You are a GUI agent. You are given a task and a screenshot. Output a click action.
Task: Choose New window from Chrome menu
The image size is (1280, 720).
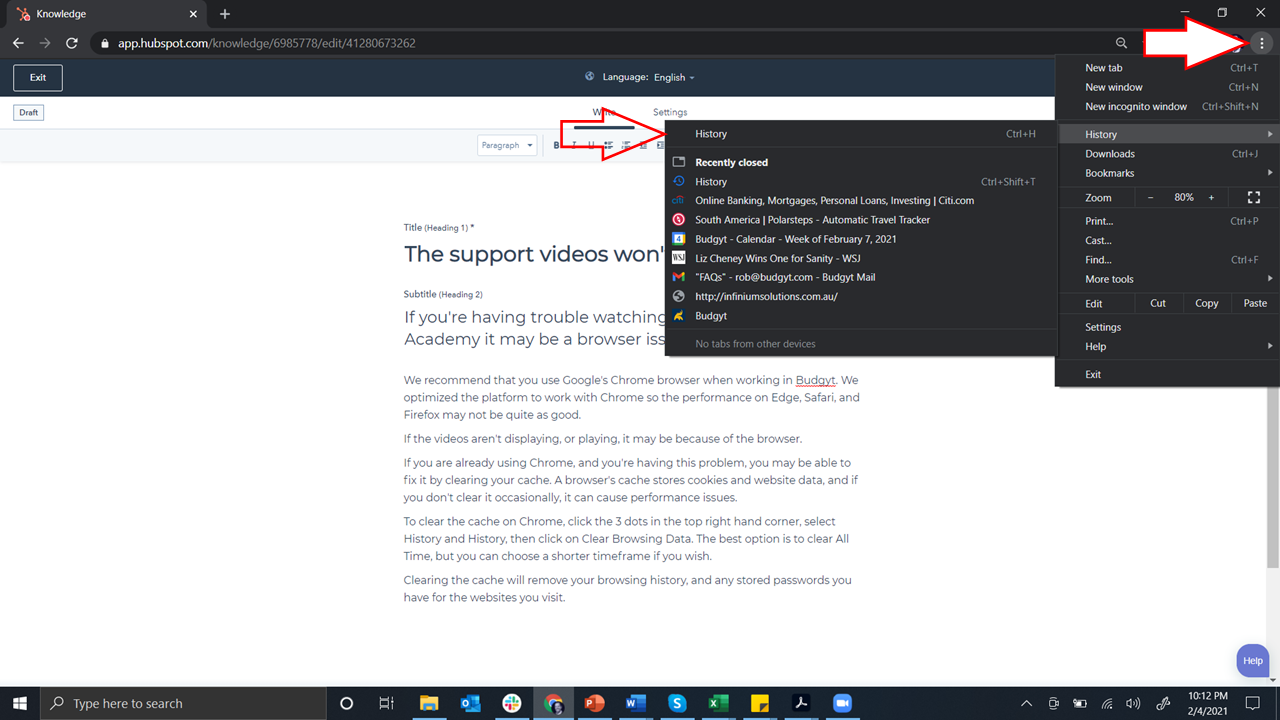pyautogui.click(x=1167, y=87)
